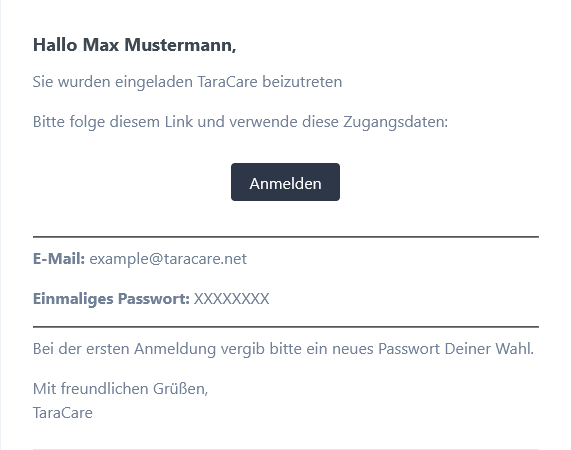The height and width of the screenshot is (450, 571).
Task: Click the word 'Link' in the instruction line
Action: (x=178, y=122)
